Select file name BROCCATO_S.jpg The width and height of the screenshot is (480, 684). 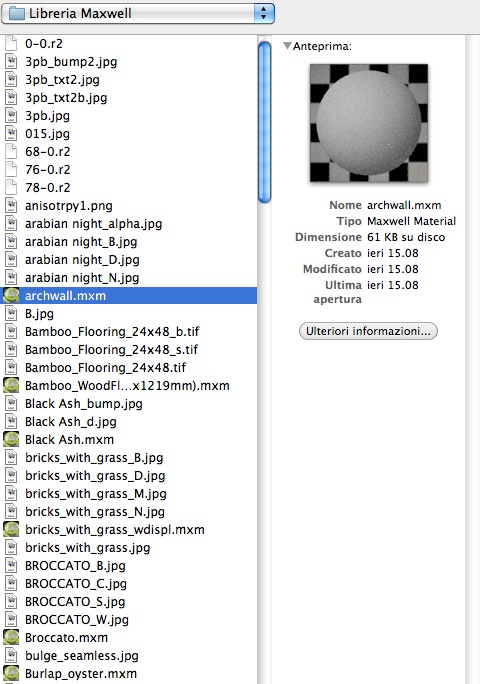[x=75, y=602]
